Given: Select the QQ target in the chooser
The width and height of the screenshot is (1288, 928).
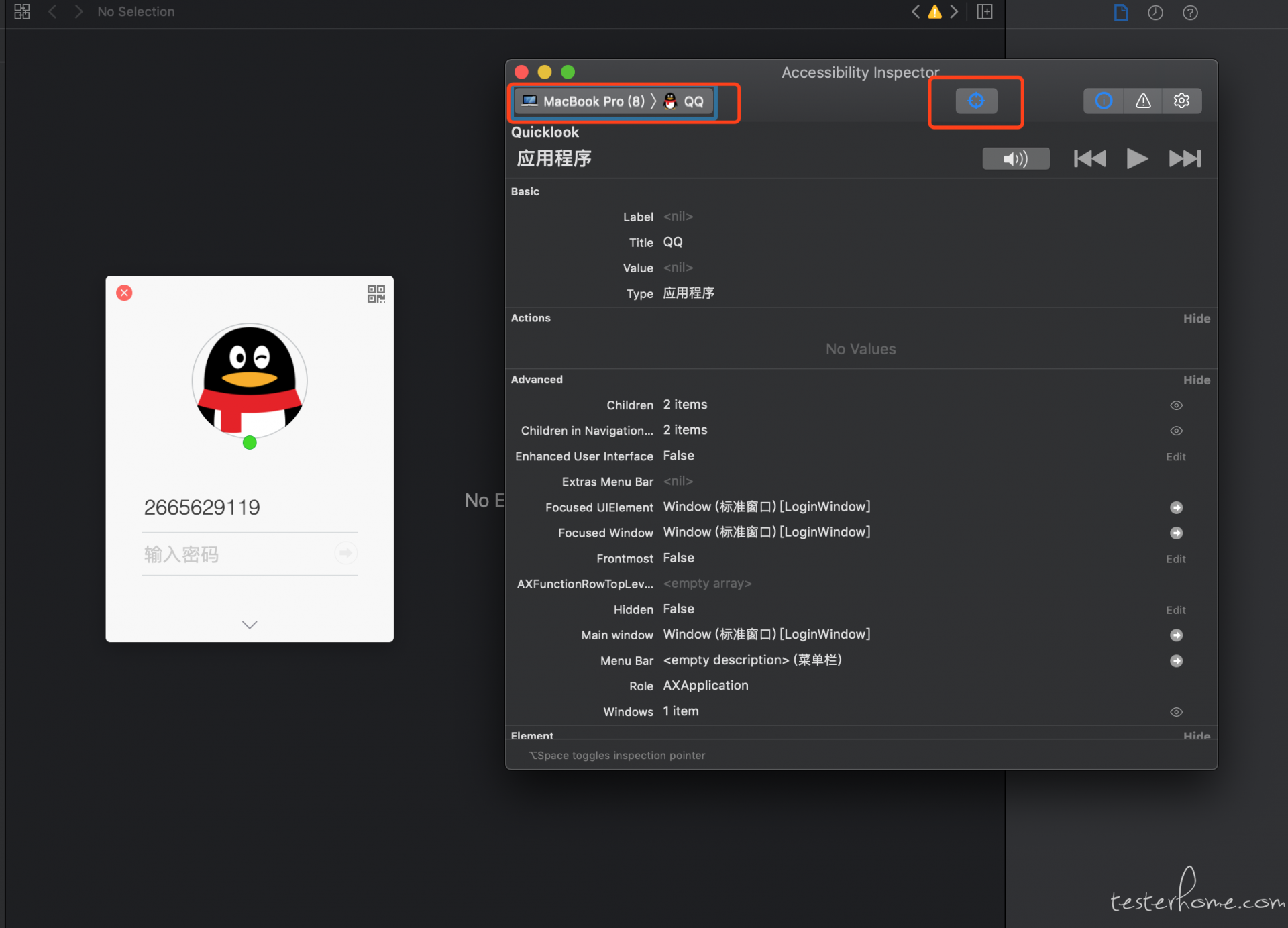Looking at the screenshot, I should (x=684, y=101).
